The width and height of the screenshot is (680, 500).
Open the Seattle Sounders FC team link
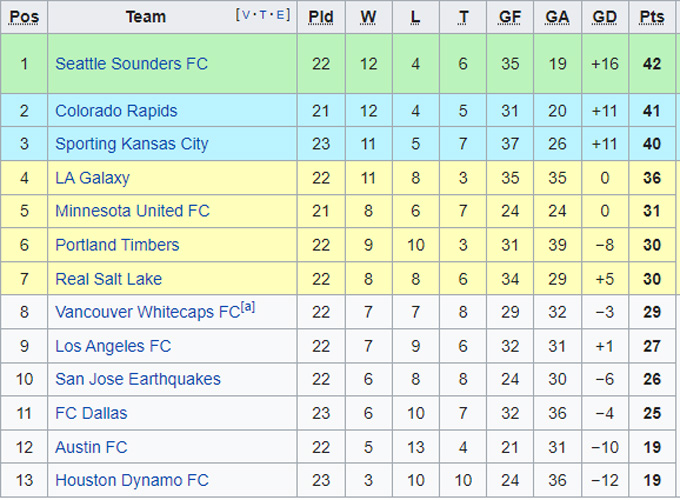pos(131,64)
